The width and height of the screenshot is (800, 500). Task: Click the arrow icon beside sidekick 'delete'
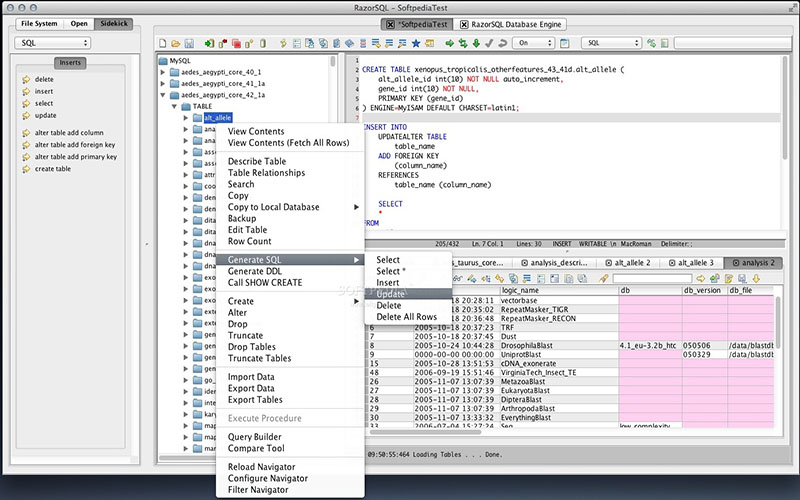26,80
